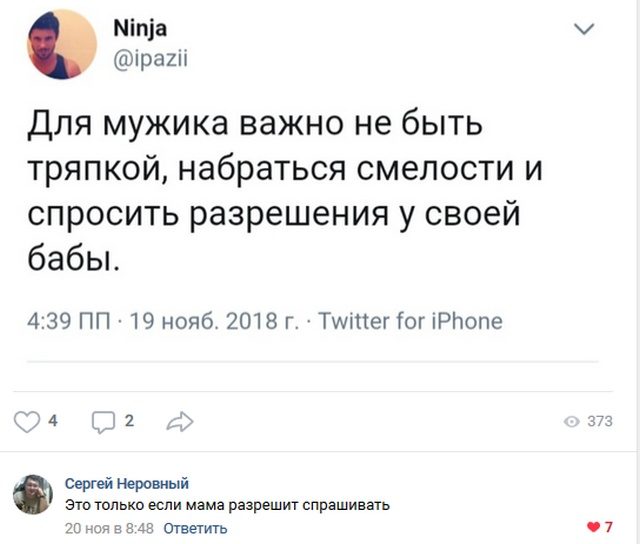Image resolution: width=640 pixels, height=544 pixels.
Task: Click the 373 views count
Action: point(599,422)
